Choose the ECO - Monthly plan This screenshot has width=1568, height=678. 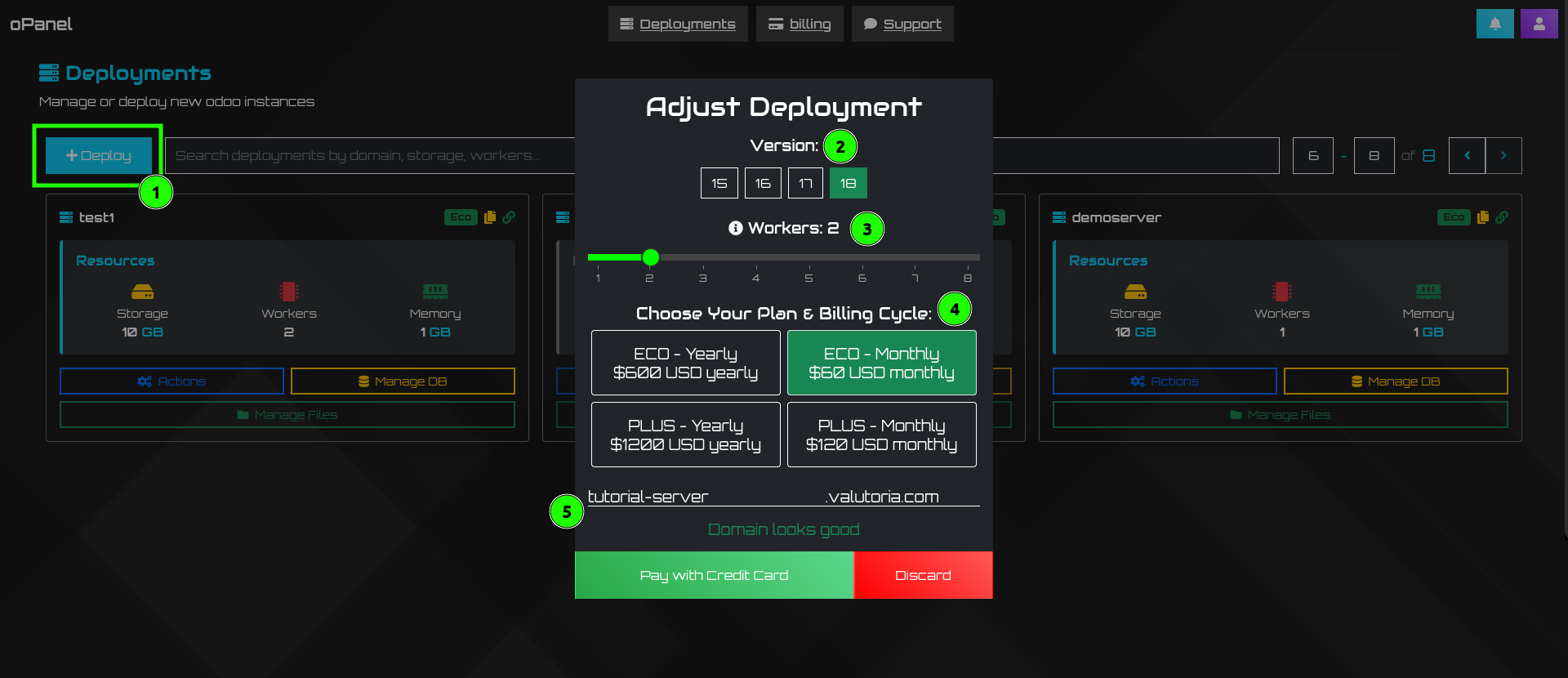pos(882,363)
